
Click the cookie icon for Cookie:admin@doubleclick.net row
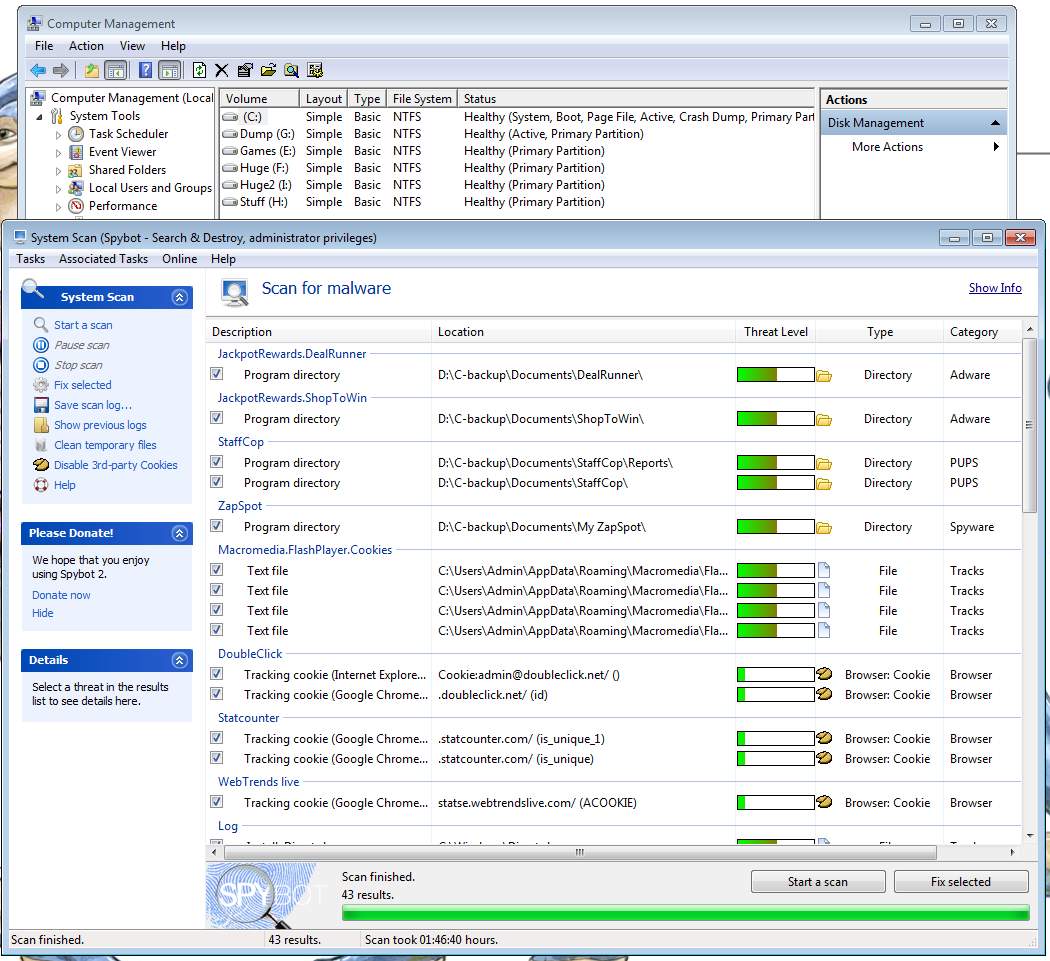pyautogui.click(x=824, y=674)
